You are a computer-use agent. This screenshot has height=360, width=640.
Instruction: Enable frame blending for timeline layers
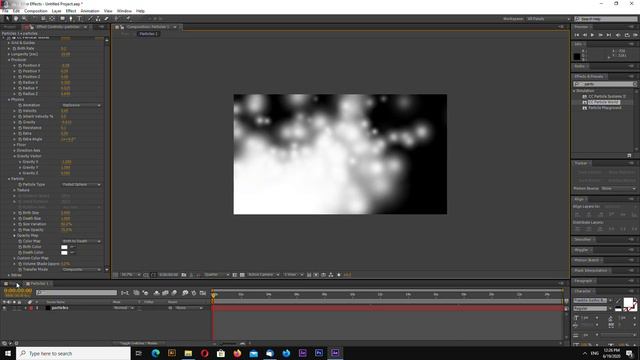[165, 293]
